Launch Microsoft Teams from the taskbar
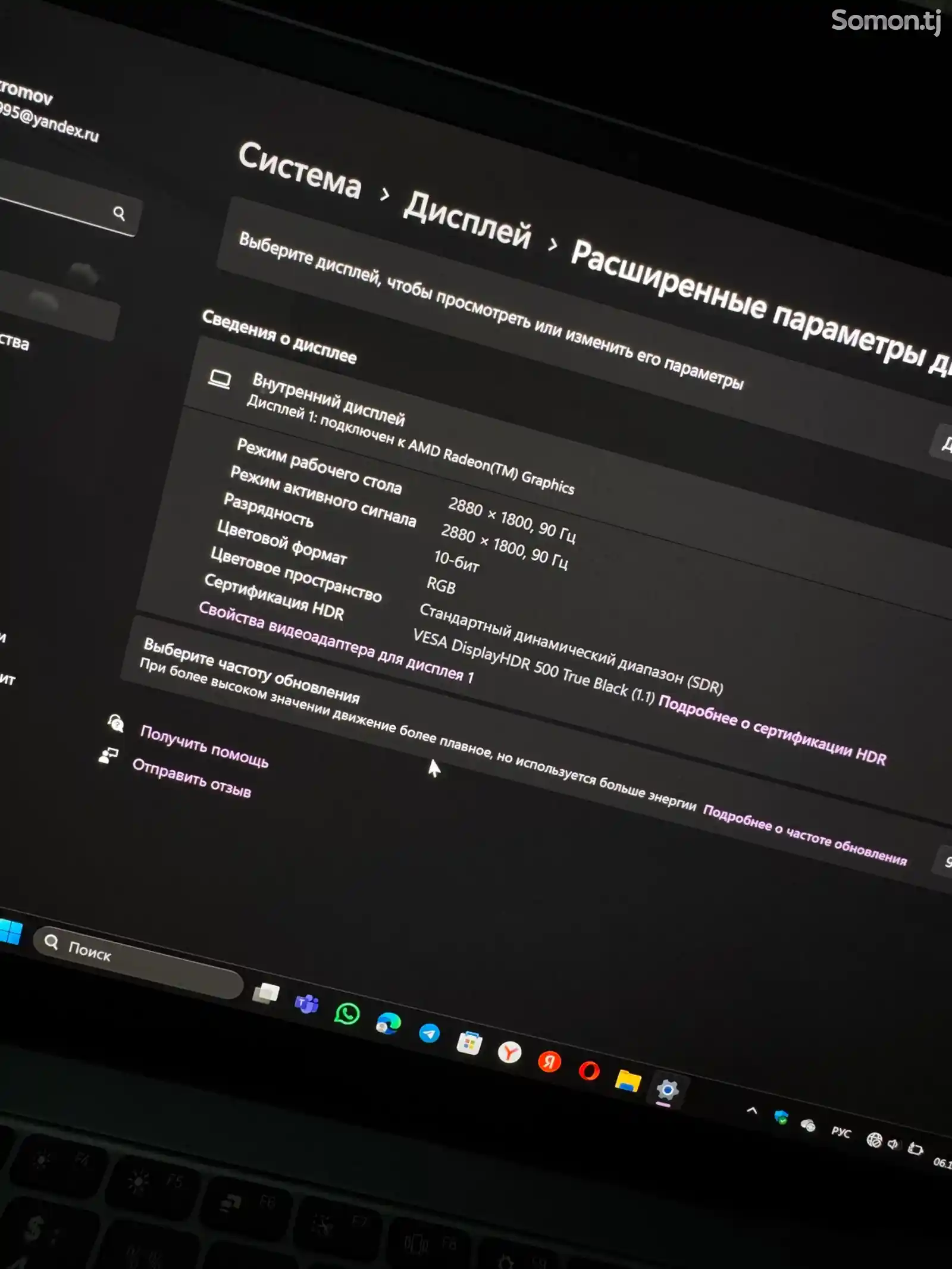This screenshot has height=1269, width=952. tap(306, 1004)
